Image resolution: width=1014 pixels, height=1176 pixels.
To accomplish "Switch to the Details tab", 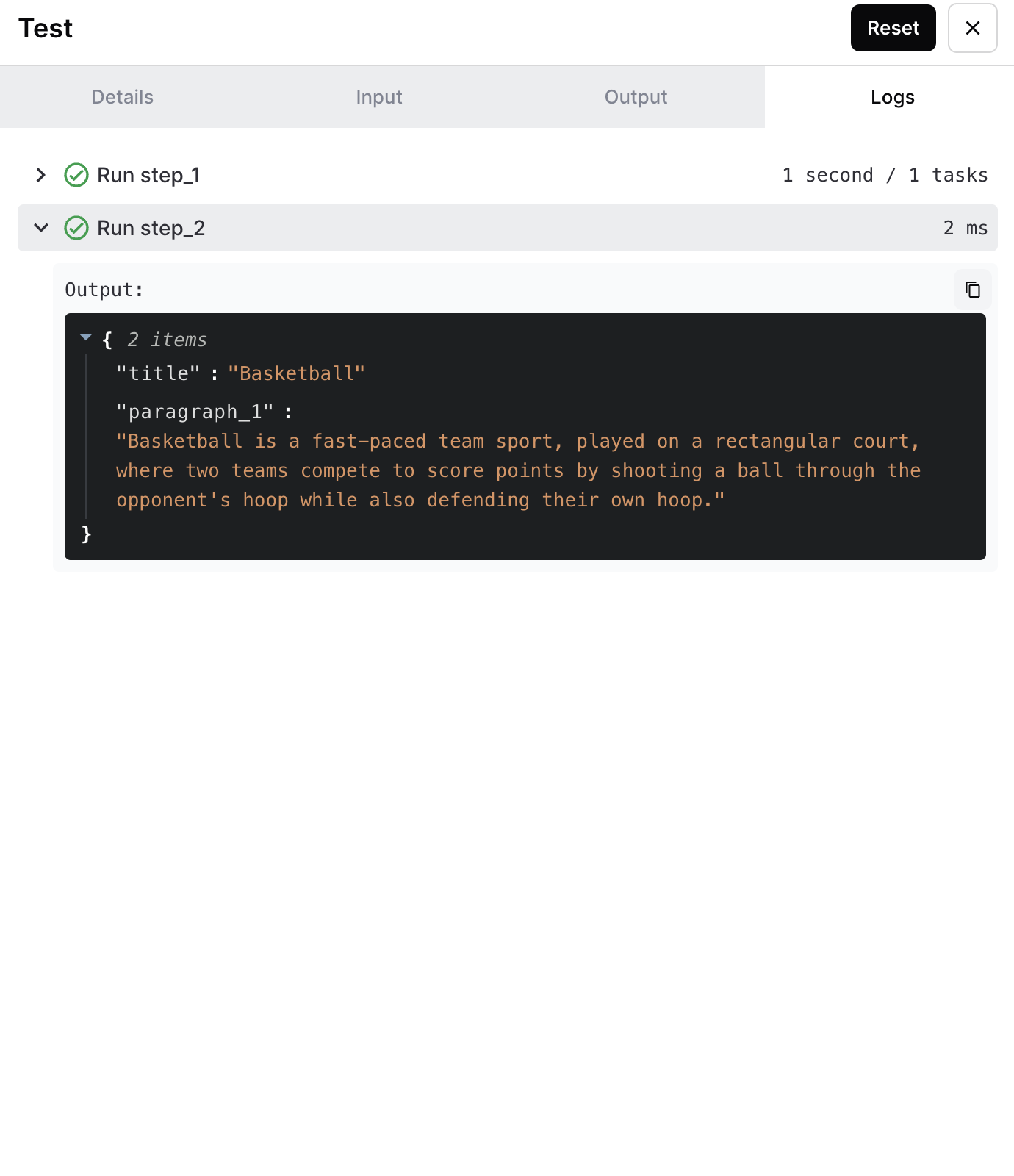I will [122, 97].
